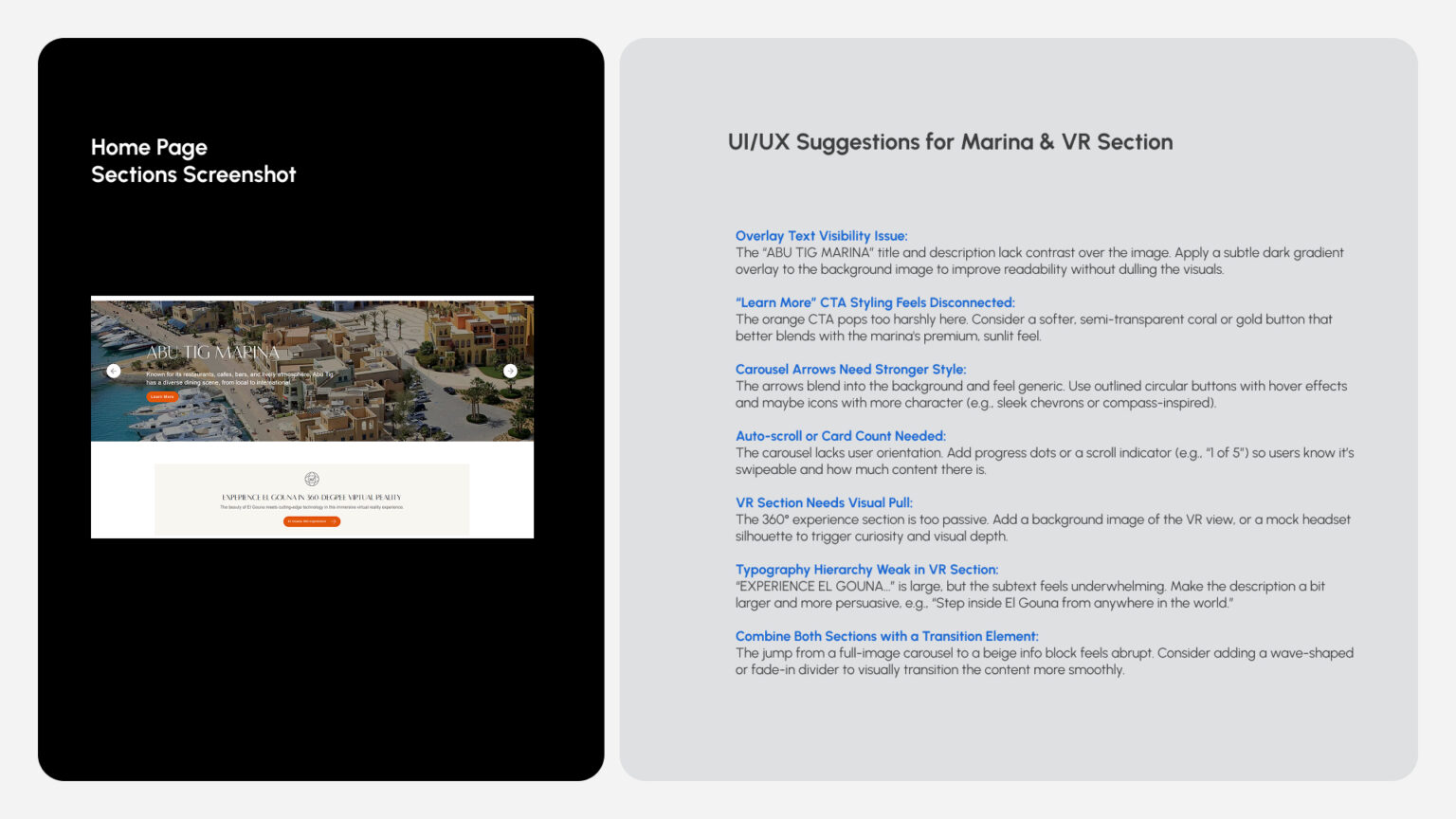Click the carousel next arrow on the marina image
Image resolution: width=1456 pixels, height=819 pixels.
pos(510,371)
